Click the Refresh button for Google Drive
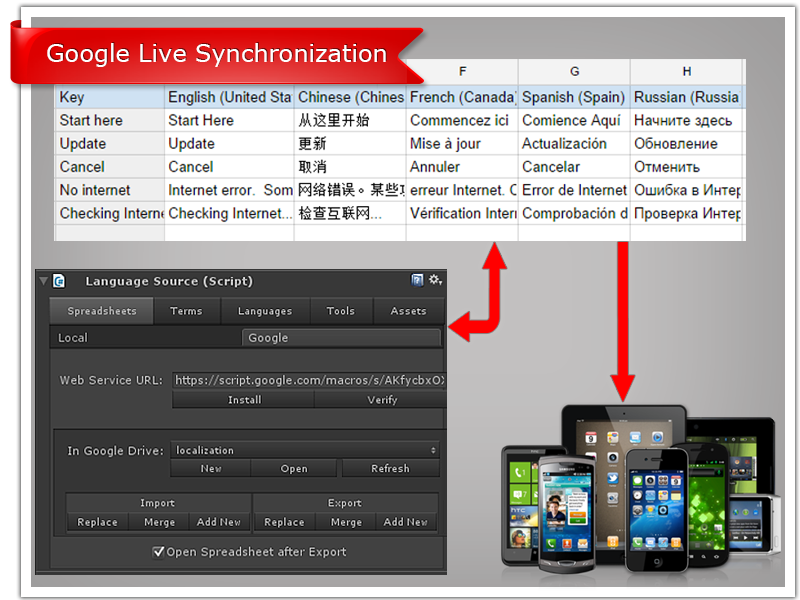Viewport: 800px width, 600px height. pyautogui.click(x=390, y=468)
